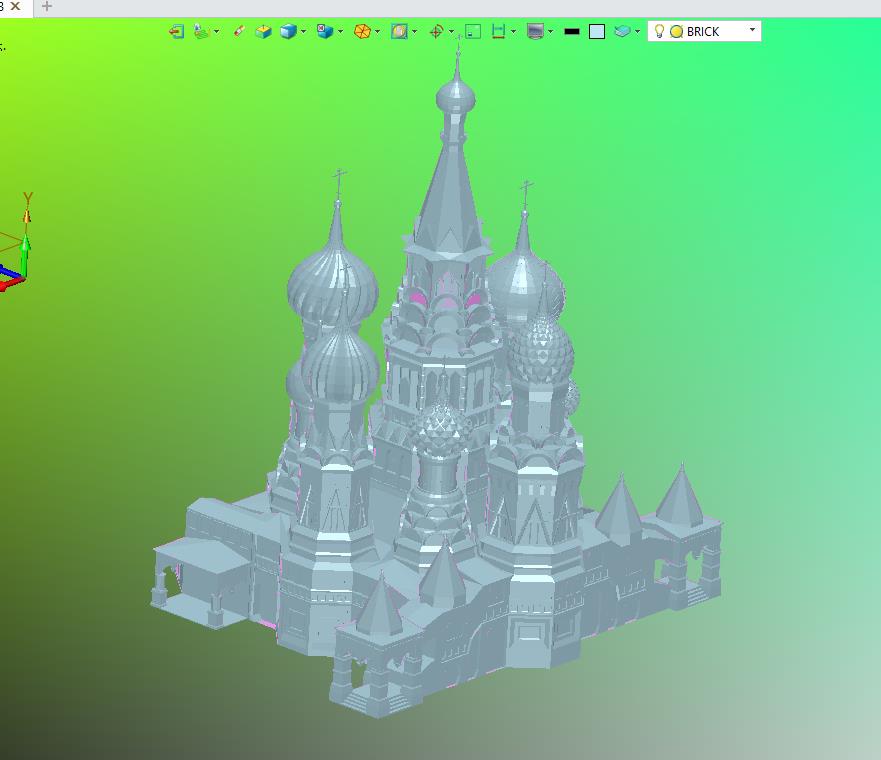The height and width of the screenshot is (760, 881).
Task: Click the framed view icon
Action: pos(399,31)
